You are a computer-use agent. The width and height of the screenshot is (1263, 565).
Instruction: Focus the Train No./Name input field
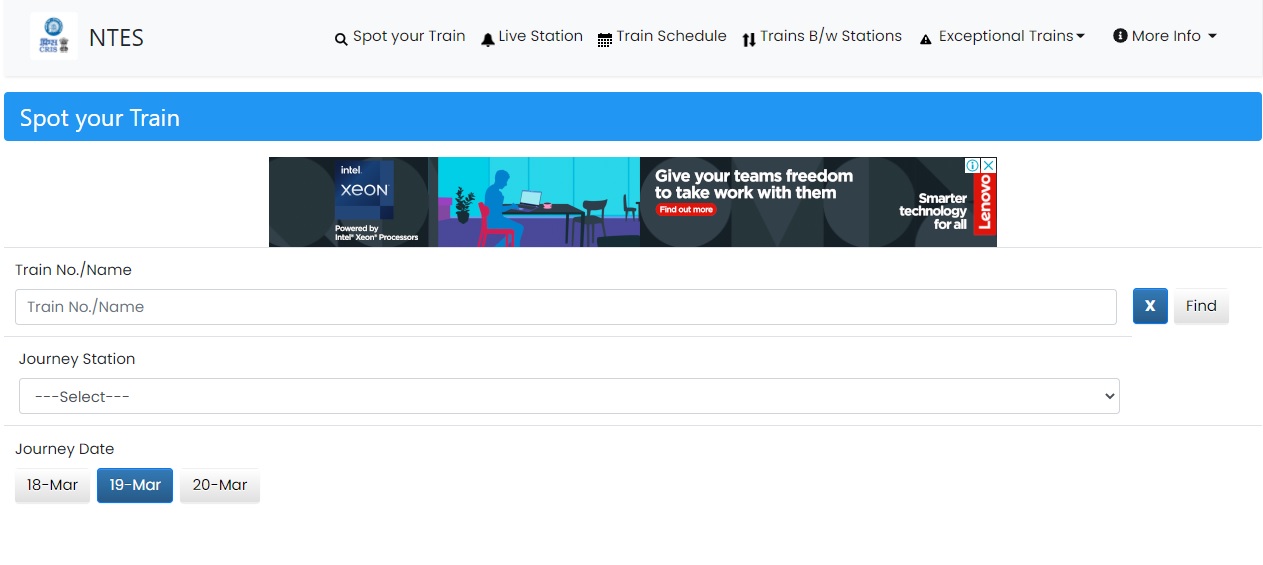(x=565, y=307)
